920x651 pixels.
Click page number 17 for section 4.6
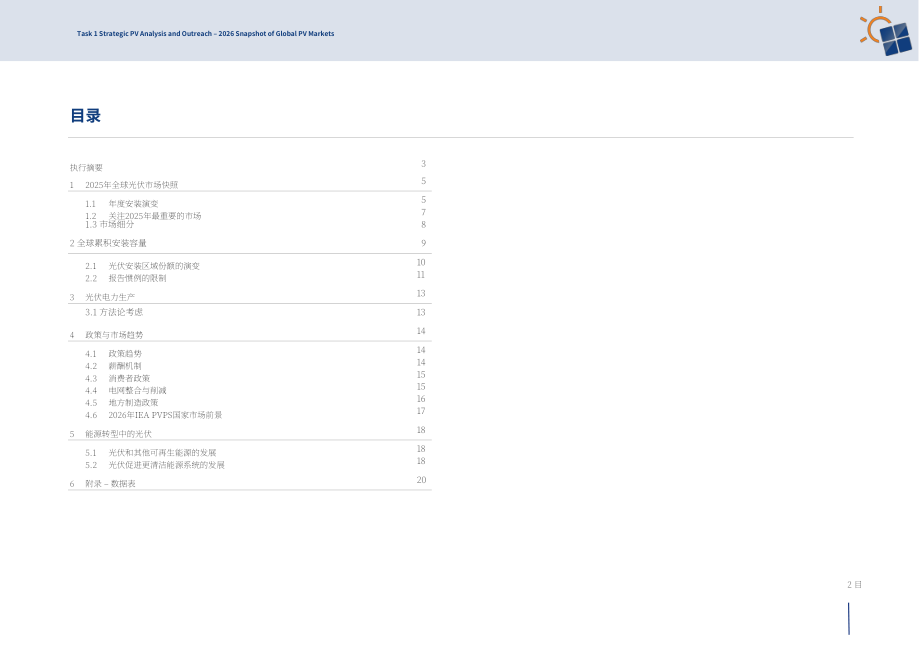pos(421,411)
